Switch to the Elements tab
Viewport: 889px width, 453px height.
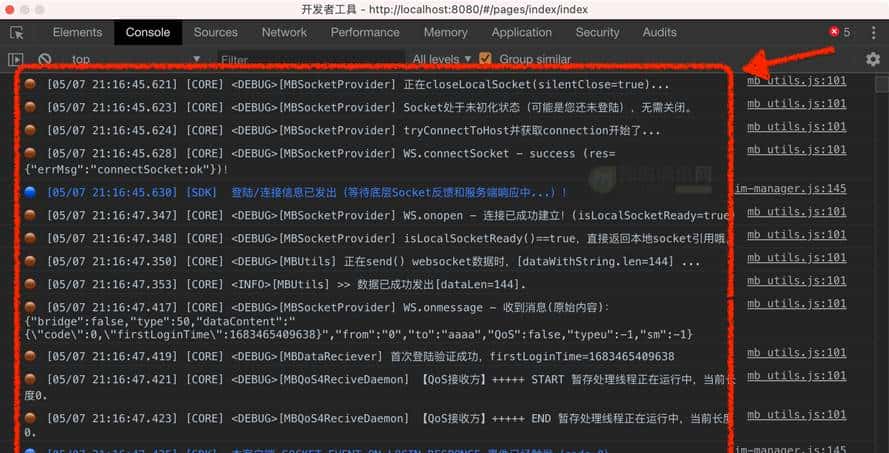point(78,32)
